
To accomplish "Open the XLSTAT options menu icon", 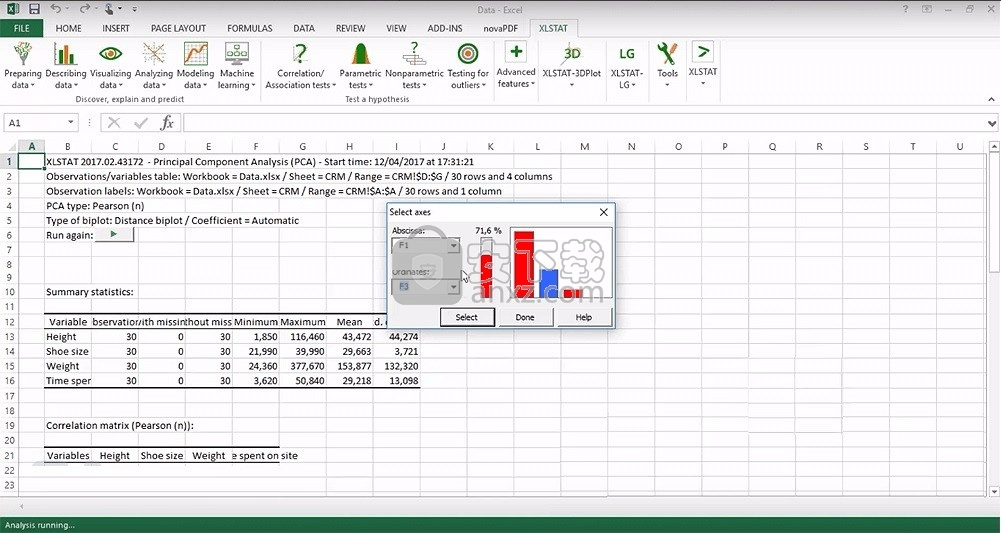I will coord(702,64).
